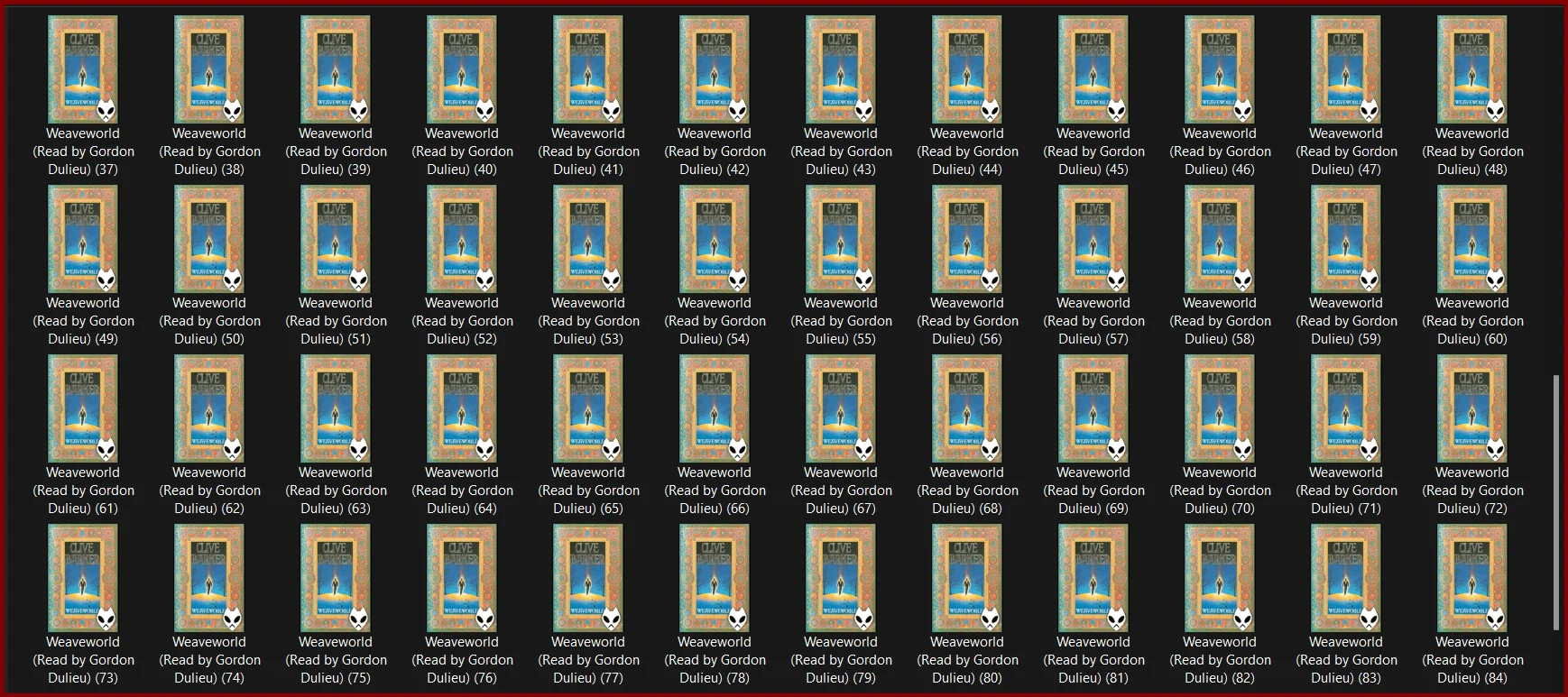
Task: Pick the cover icon above Dulieu) (69)
Action: tap(1093, 408)
